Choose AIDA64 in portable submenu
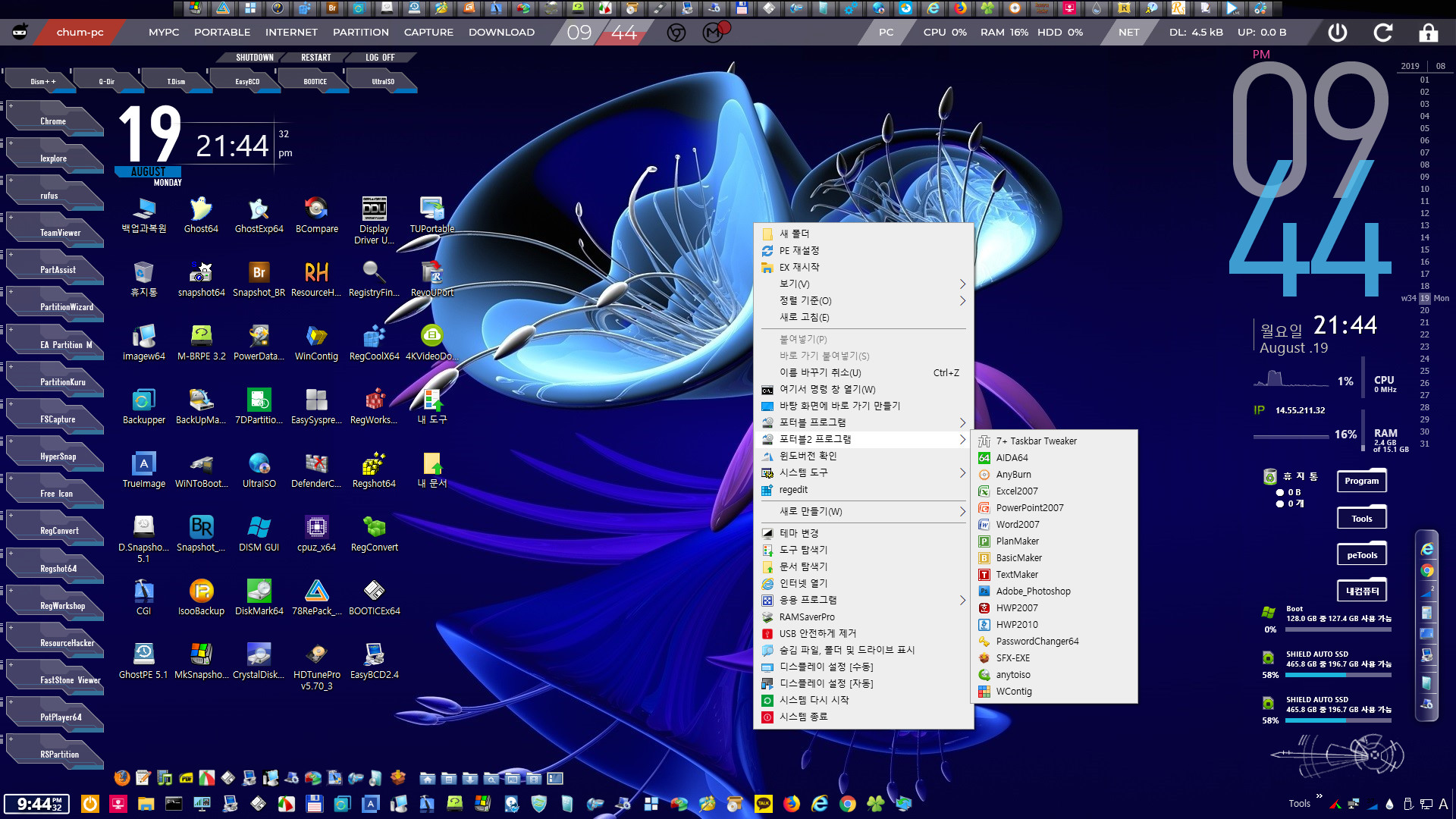Viewport: 1456px width, 819px height. 1054,457
